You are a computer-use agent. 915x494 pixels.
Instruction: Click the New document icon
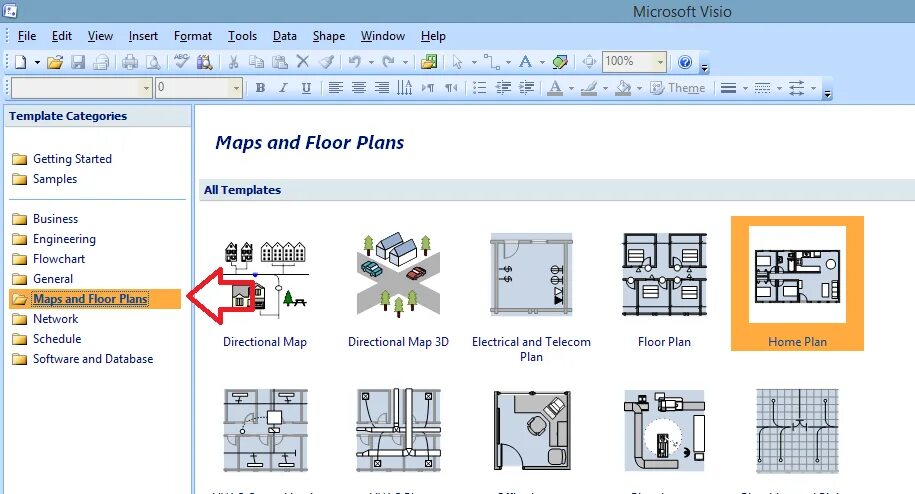click(x=20, y=62)
